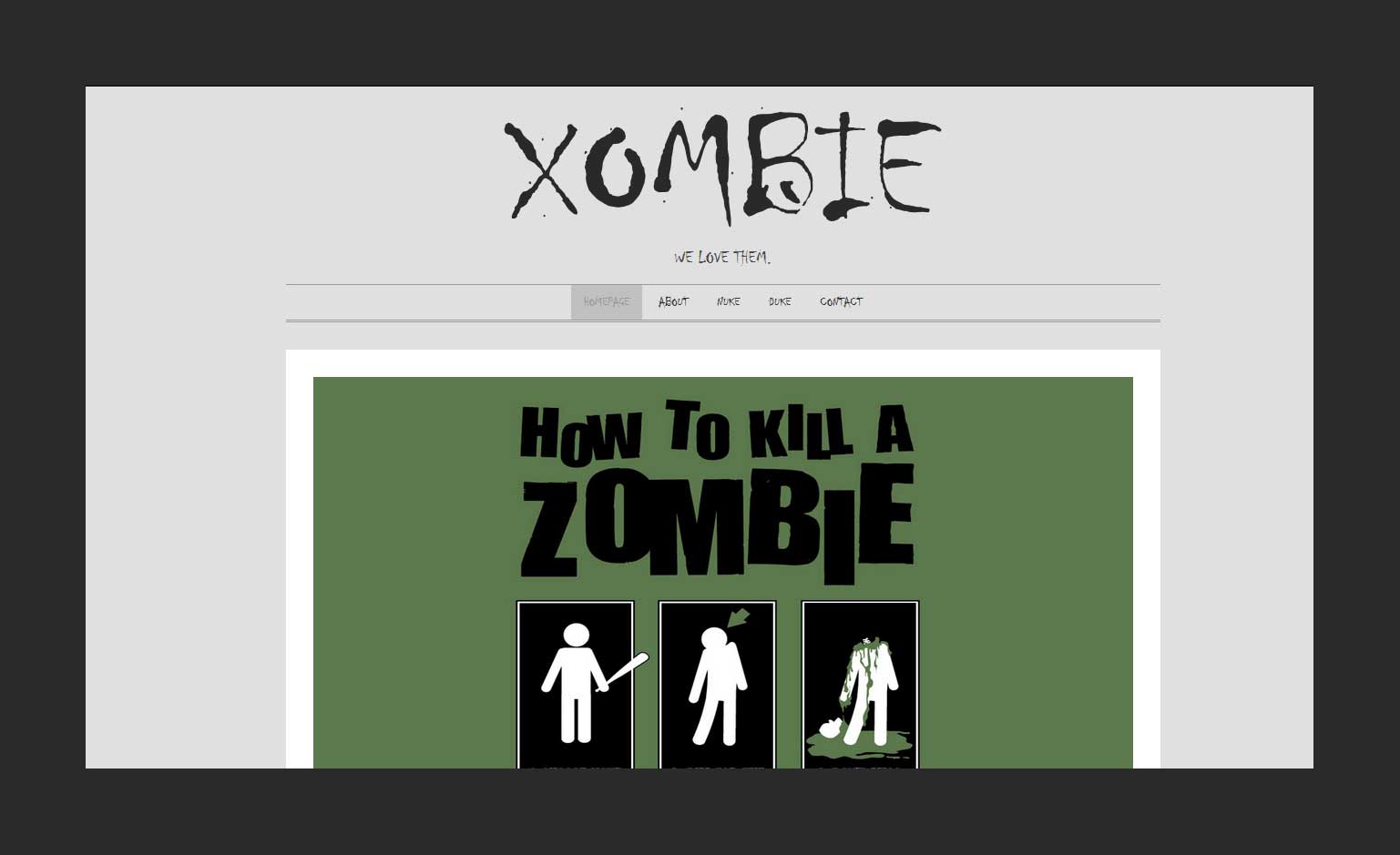Open the Homepage navigation tab
The image size is (1400, 855).
(x=606, y=302)
